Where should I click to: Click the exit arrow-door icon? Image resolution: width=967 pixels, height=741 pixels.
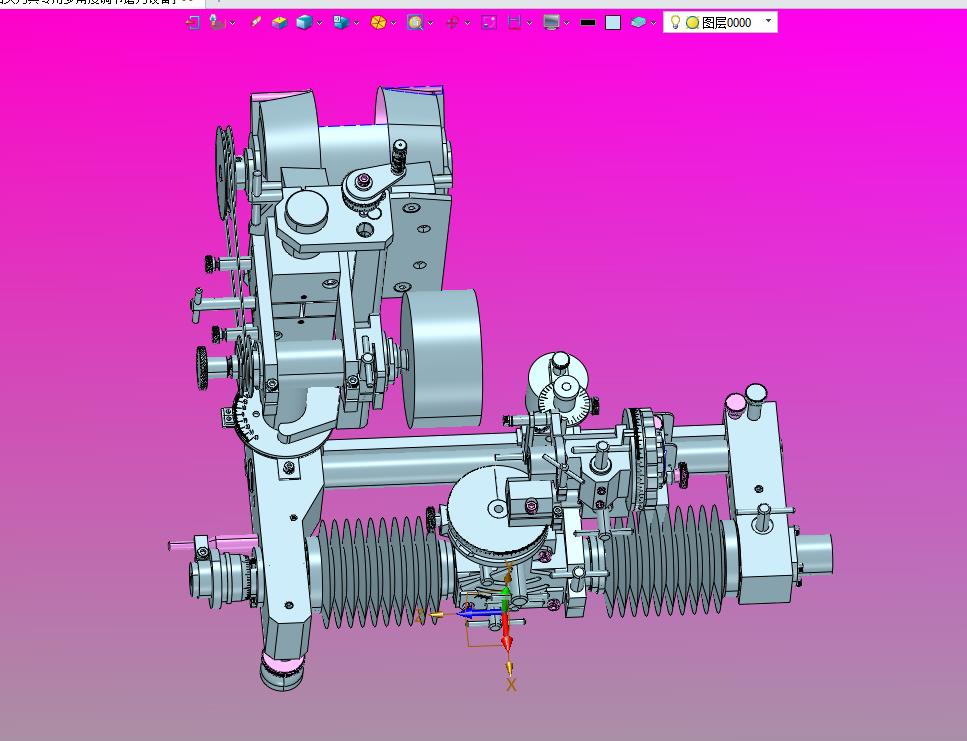[x=192, y=23]
